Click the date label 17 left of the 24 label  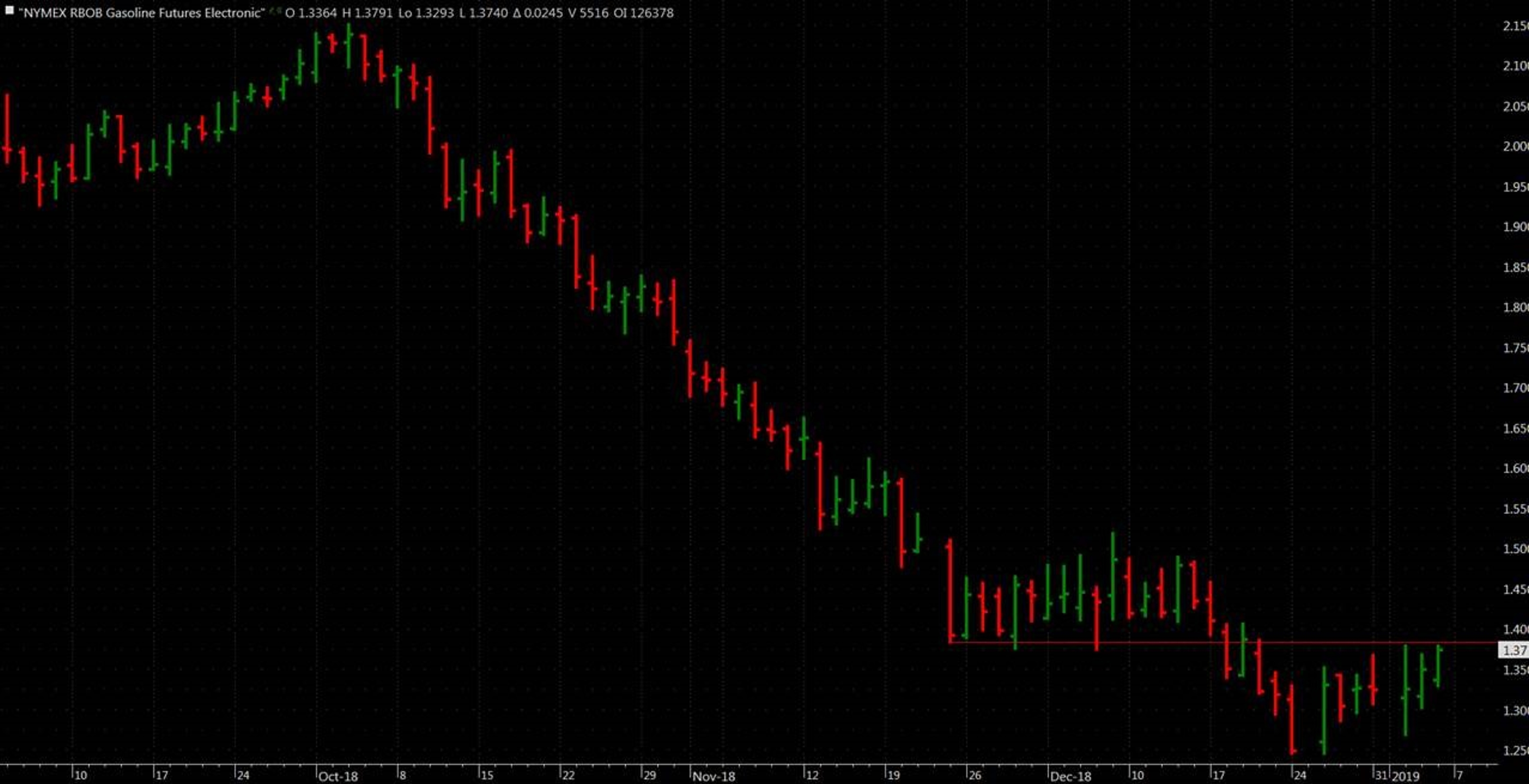click(x=162, y=775)
